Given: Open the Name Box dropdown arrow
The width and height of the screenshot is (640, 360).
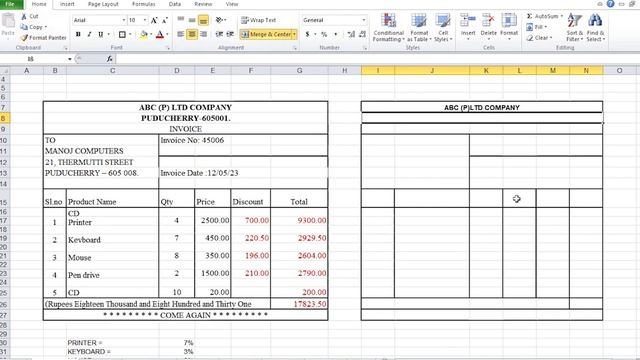Looking at the screenshot, I should tap(70, 59).
